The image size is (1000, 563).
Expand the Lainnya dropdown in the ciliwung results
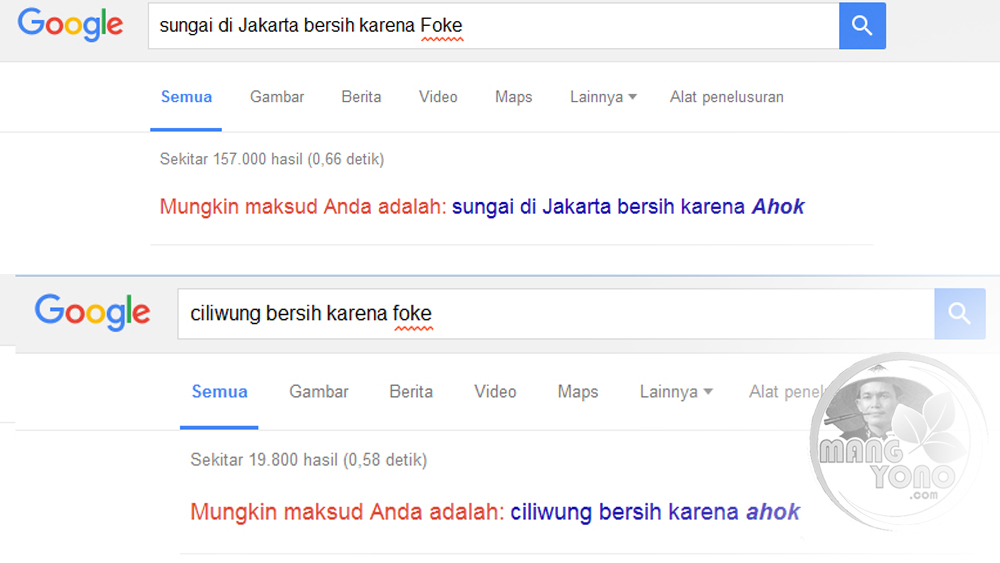coord(676,391)
